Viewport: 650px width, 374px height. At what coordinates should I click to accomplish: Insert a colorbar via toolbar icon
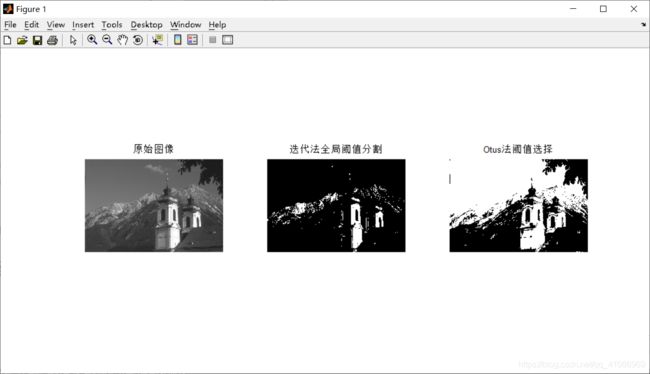(x=177, y=40)
